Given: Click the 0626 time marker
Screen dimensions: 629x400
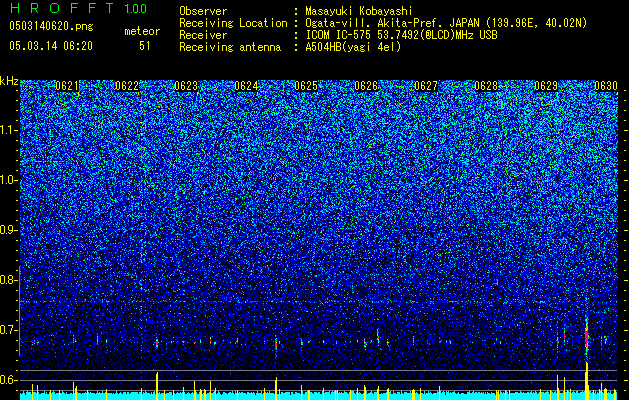Looking at the screenshot, I should (366, 86).
